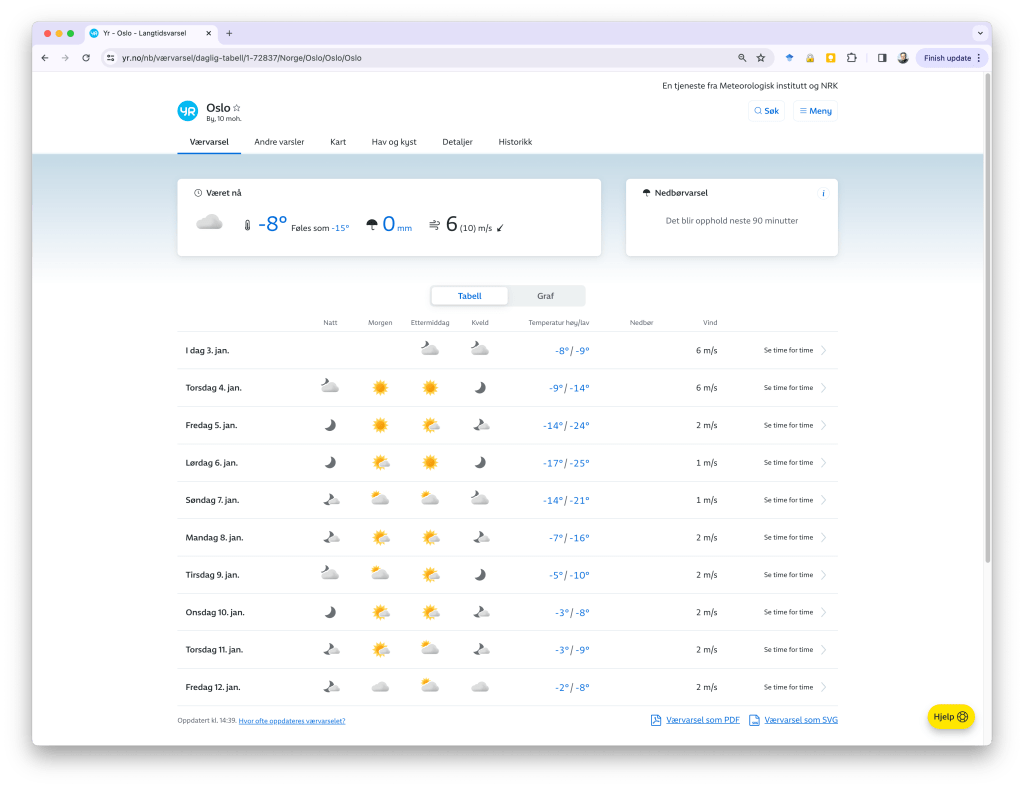Click the Søk button
The image size is (1024, 788).
click(766, 111)
